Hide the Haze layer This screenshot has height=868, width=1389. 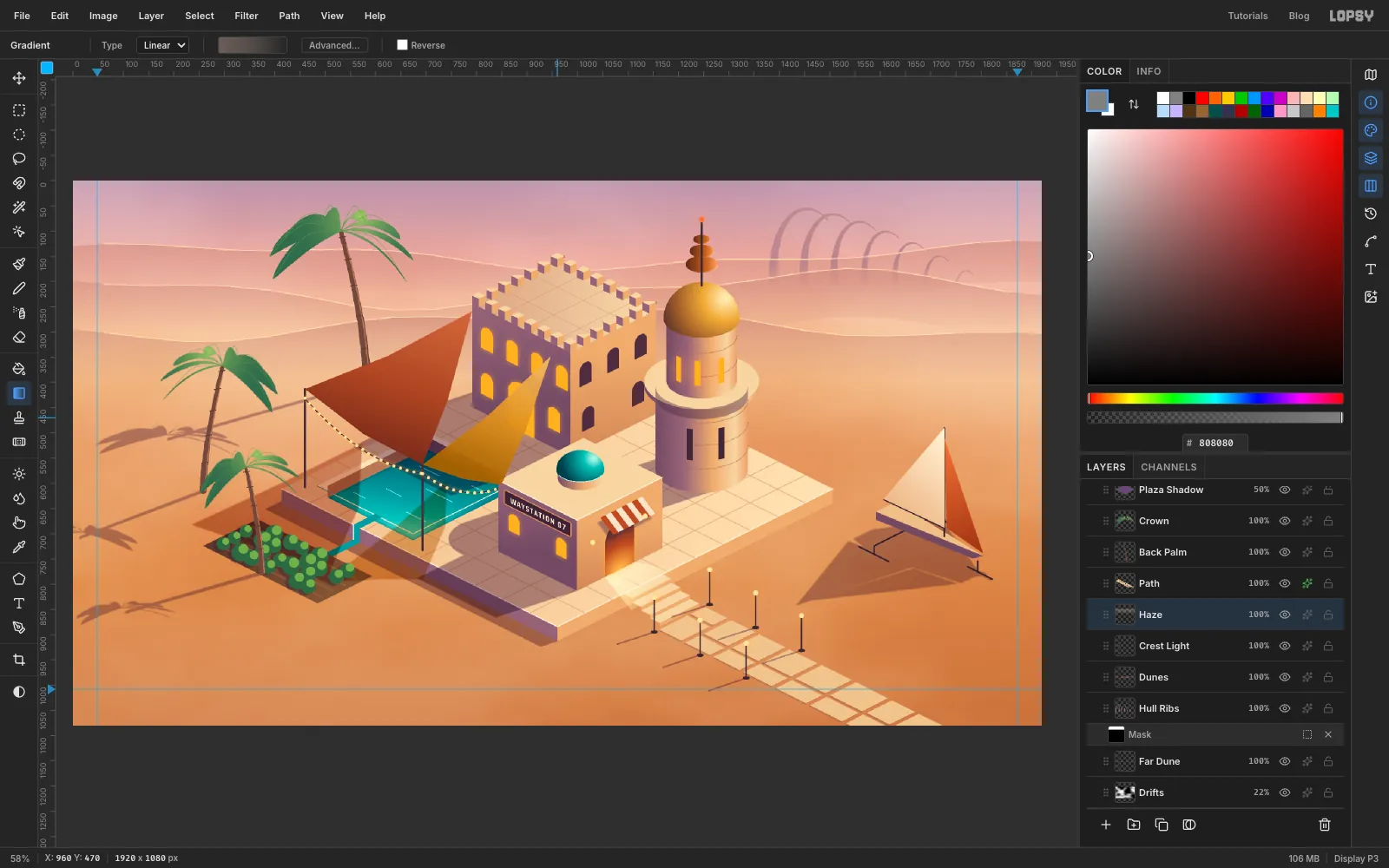click(x=1285, y=615)
